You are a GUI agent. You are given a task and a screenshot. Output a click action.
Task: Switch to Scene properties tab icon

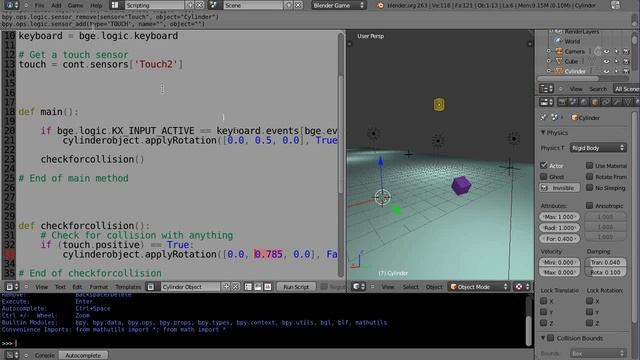[x=573, y=102]
